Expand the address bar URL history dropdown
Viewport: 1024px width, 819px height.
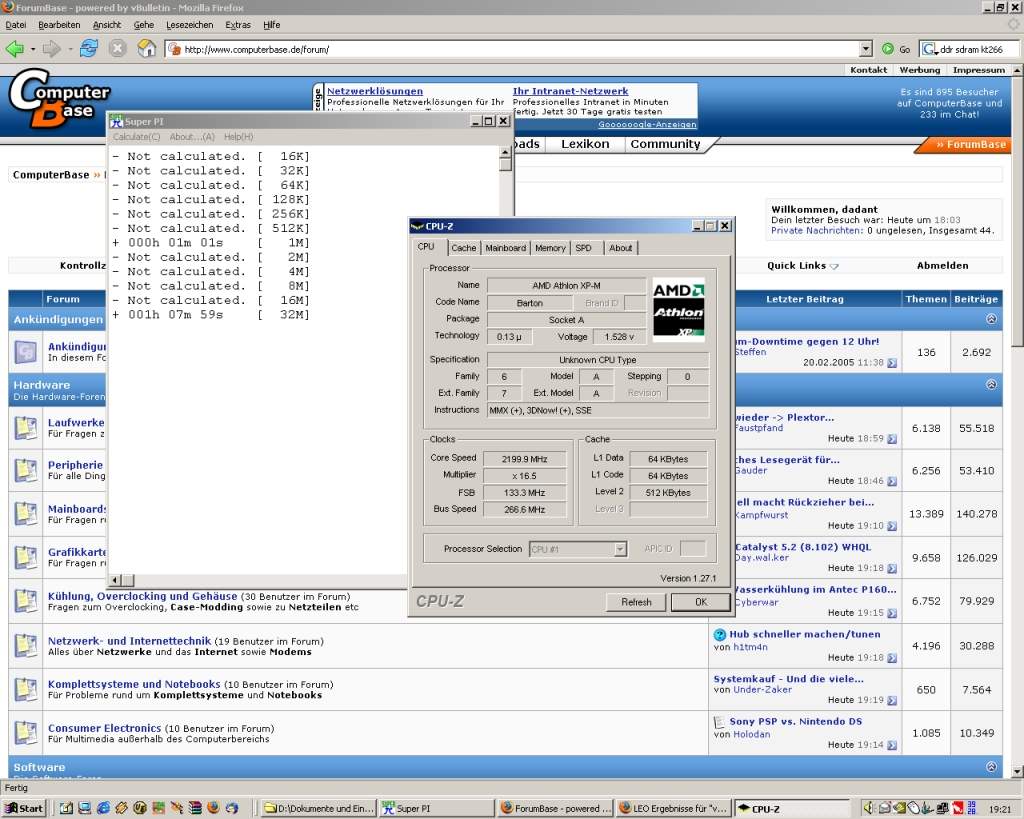pyautogui.click(x=866, y=49)
